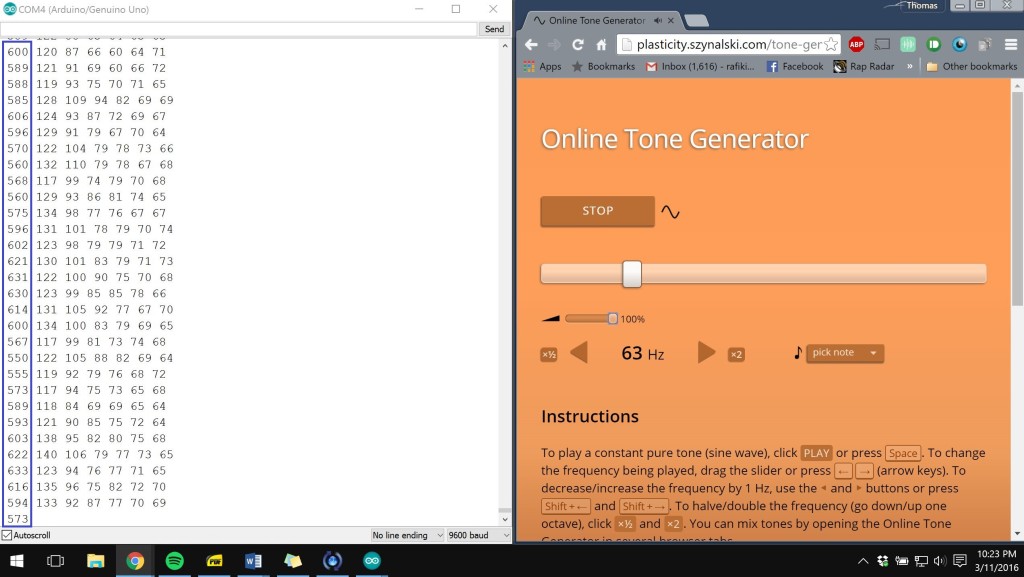Click Send in the serial monitor
This screenshot has width=1024, height=577.
pos(494,29)
